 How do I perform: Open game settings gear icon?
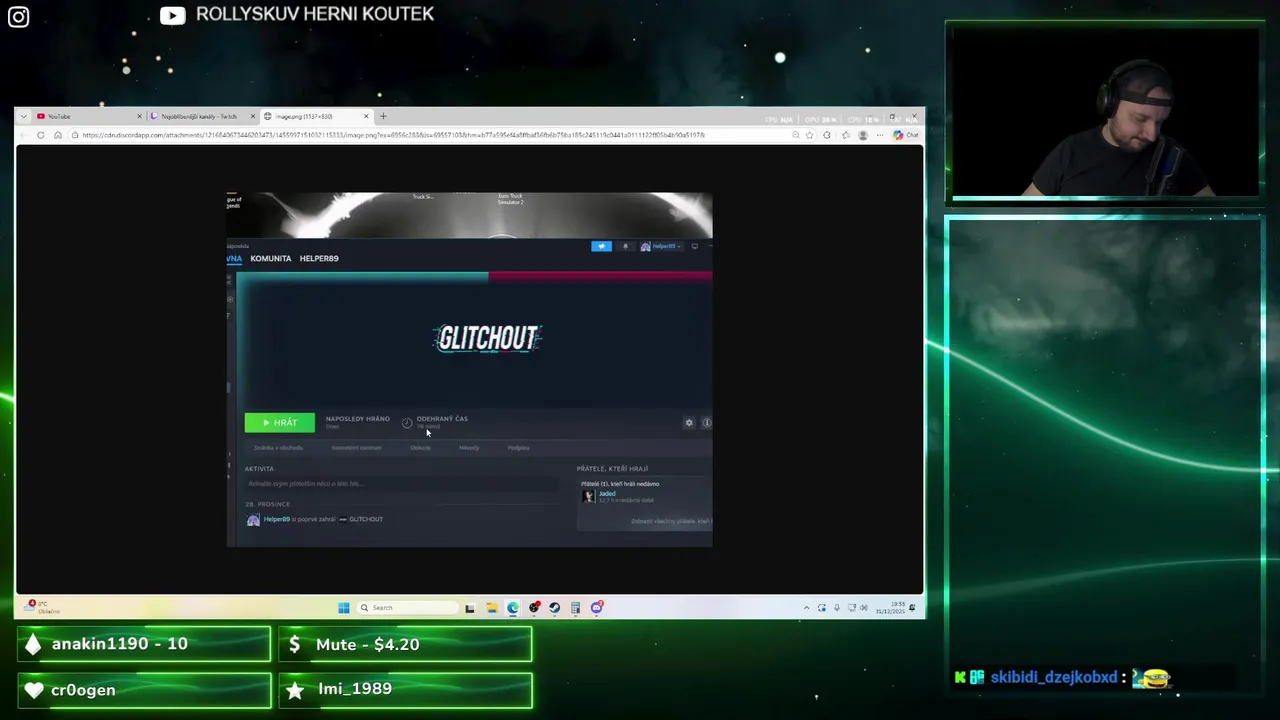pyautogui.click(x=689, y=423)
